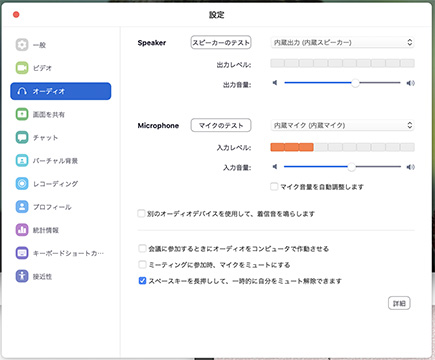435x360 pixels.
Task: Check ミーティングに参加時、マイクをミュートにする option
Action: [x=142, y=265]
